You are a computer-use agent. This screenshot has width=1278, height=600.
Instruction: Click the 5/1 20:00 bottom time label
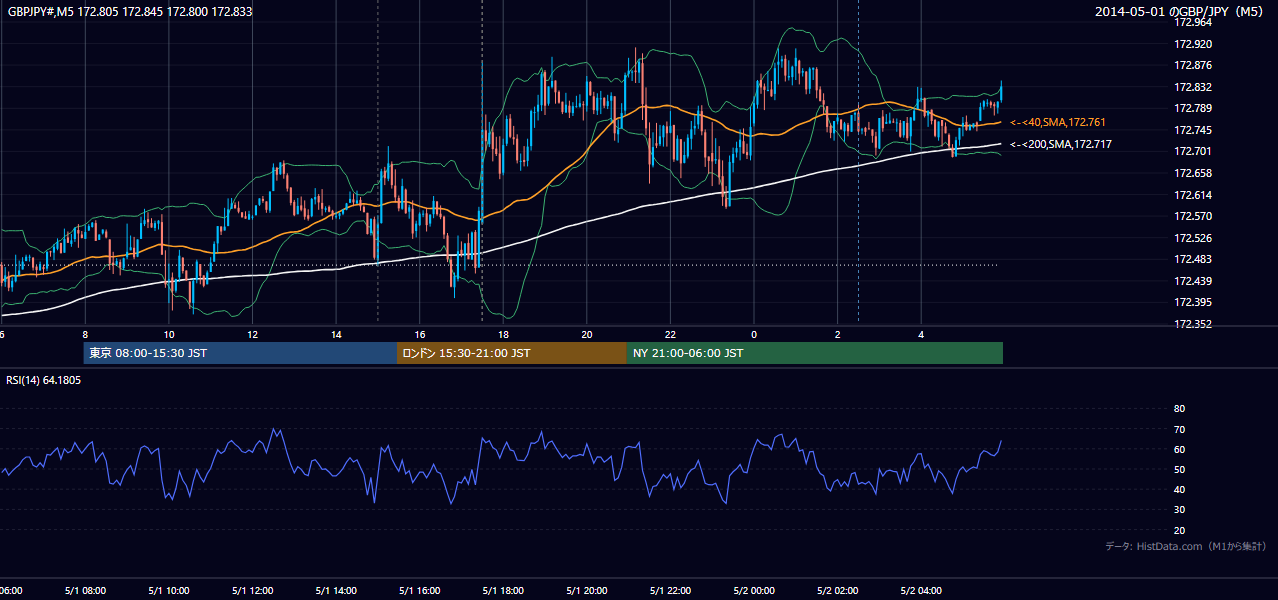pos(587,591)
